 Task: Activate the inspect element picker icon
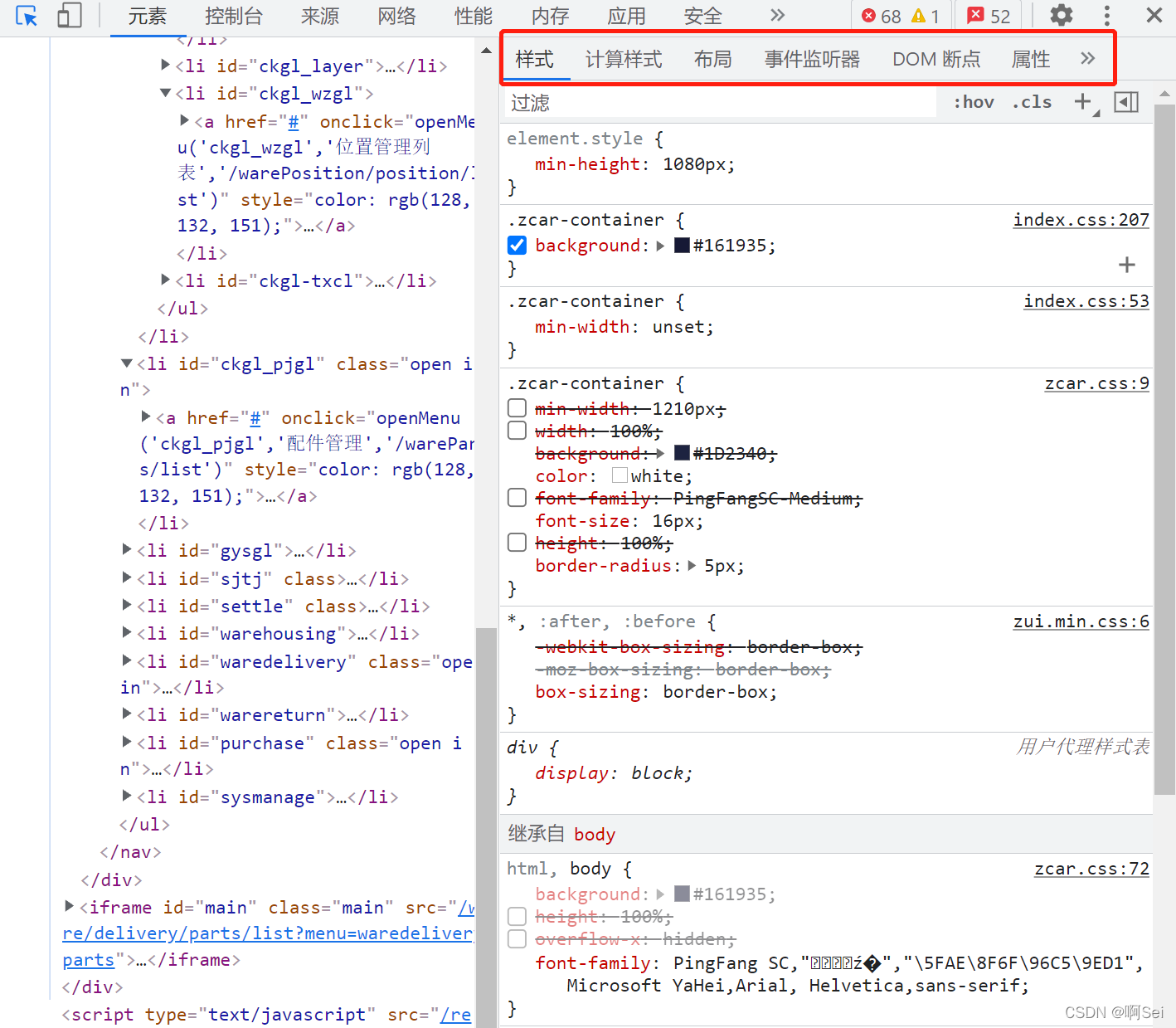(x=27, y=16)
